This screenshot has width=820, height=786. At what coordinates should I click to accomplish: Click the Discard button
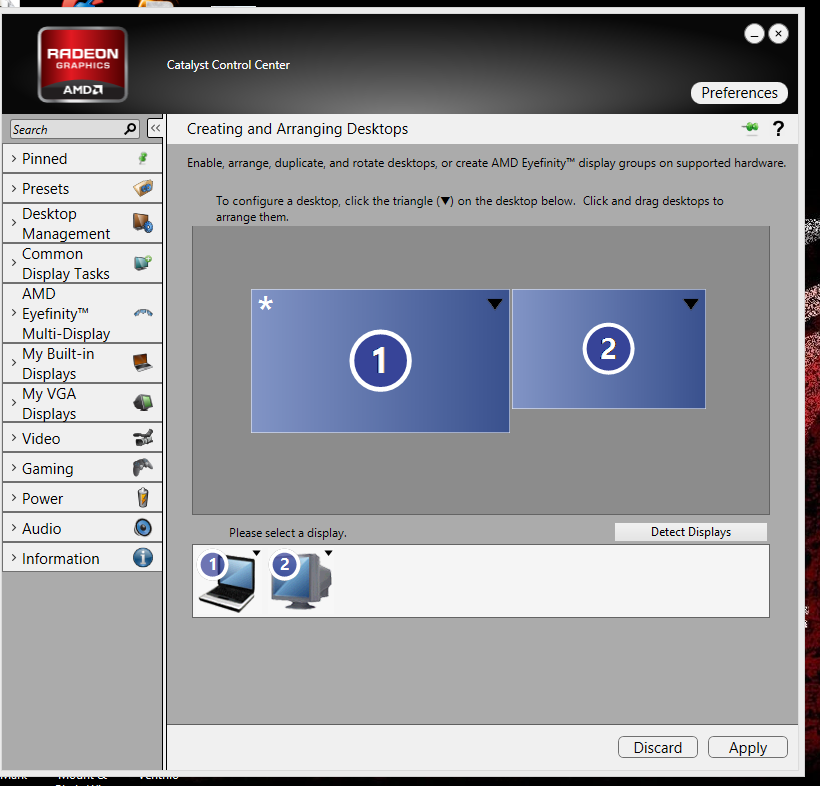(x=657, y=747)
